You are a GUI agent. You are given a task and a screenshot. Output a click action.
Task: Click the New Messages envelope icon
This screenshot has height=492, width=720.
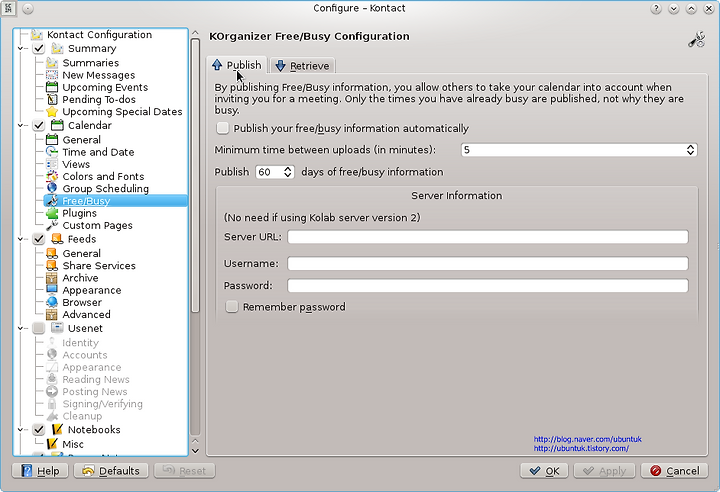[52, 75]
